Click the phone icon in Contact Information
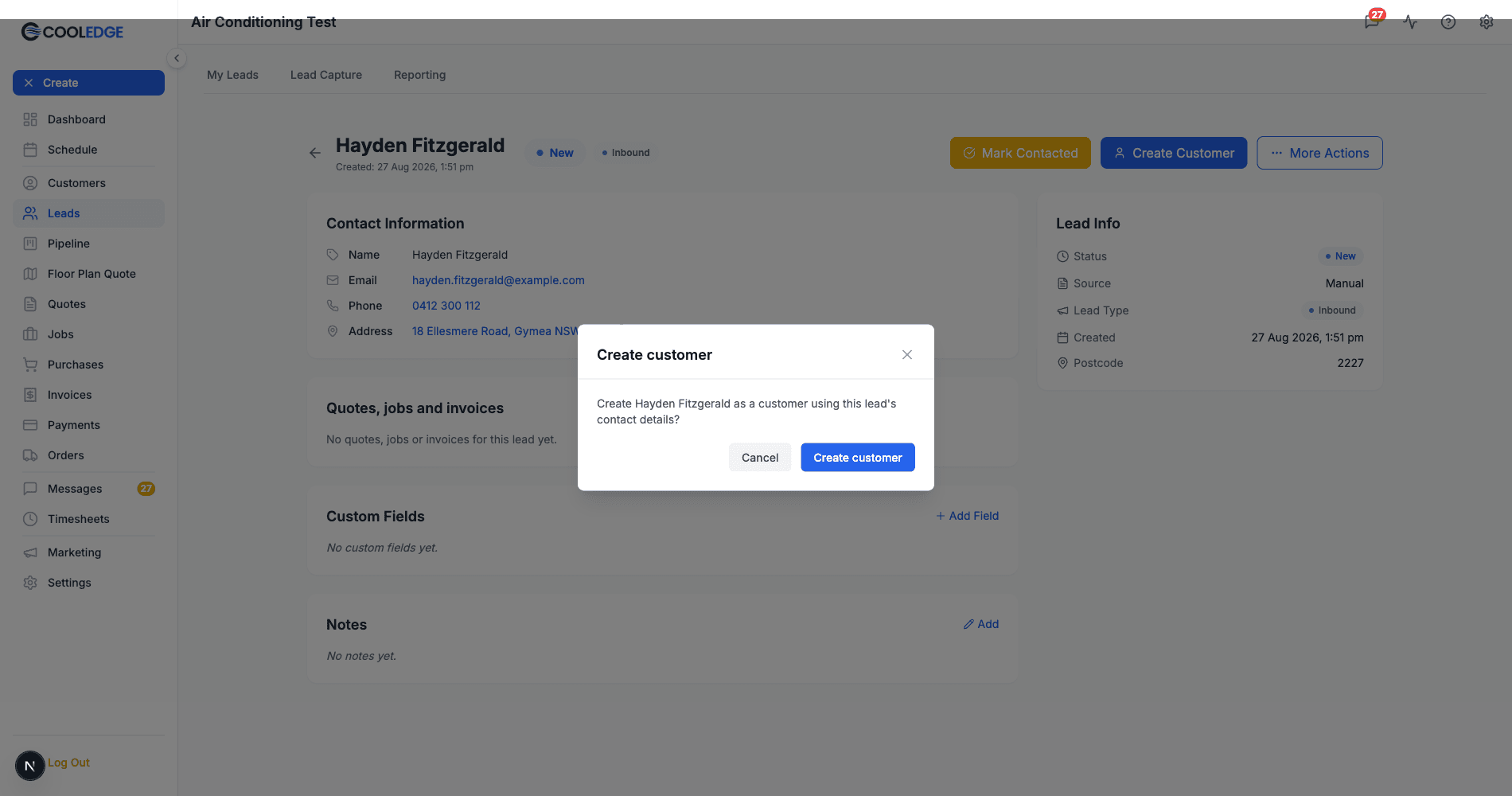The height and width of the screenshot is (796, 1512). click(x=333, y=306)
